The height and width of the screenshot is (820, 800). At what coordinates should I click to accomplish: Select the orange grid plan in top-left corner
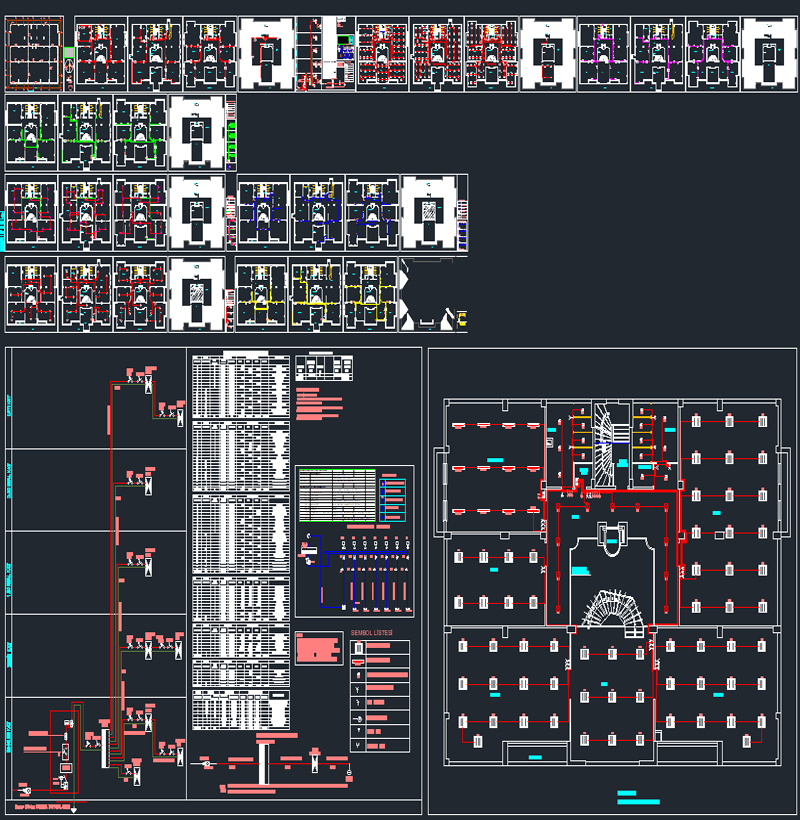[x=34, y=53]
